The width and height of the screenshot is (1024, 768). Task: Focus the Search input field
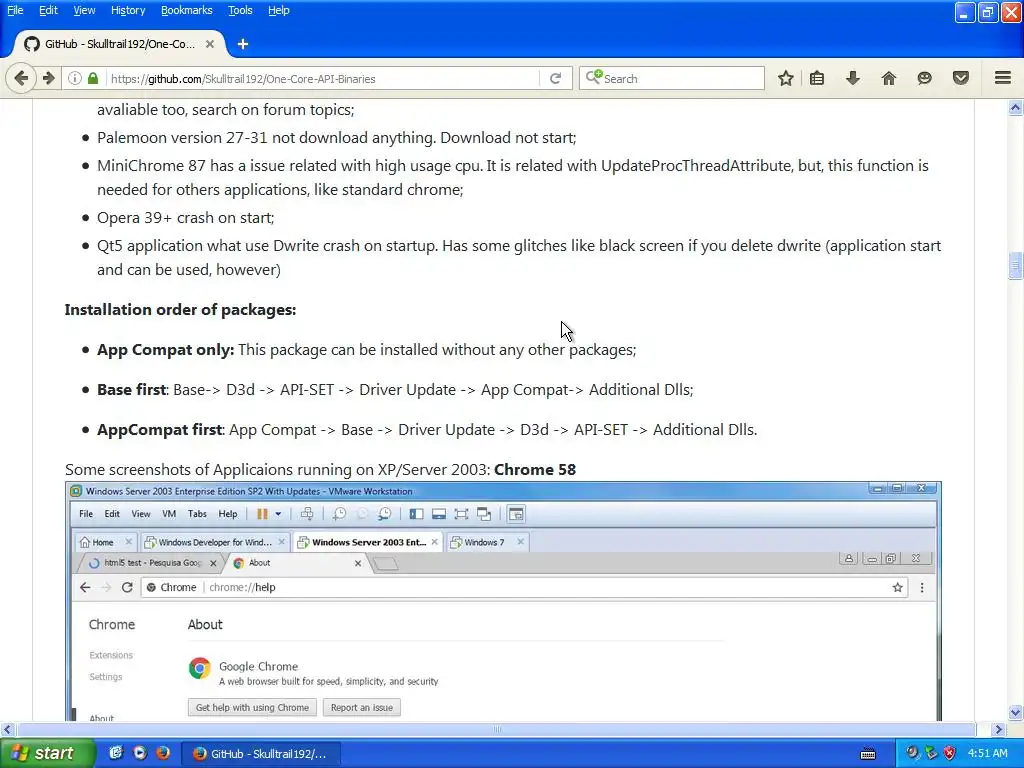[x=682, y=78]
